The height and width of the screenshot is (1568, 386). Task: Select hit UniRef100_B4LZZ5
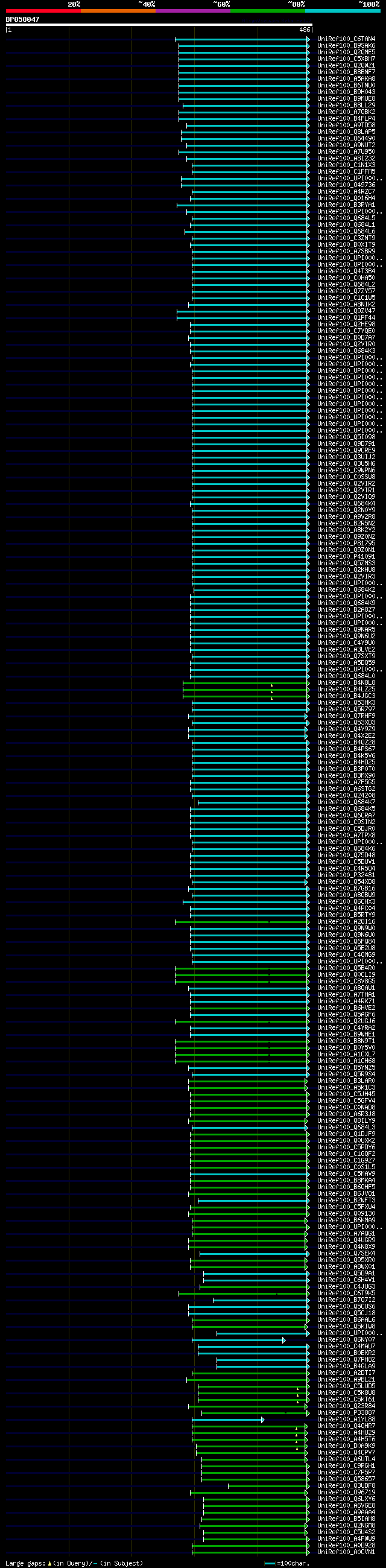click(x=346, y=690)
